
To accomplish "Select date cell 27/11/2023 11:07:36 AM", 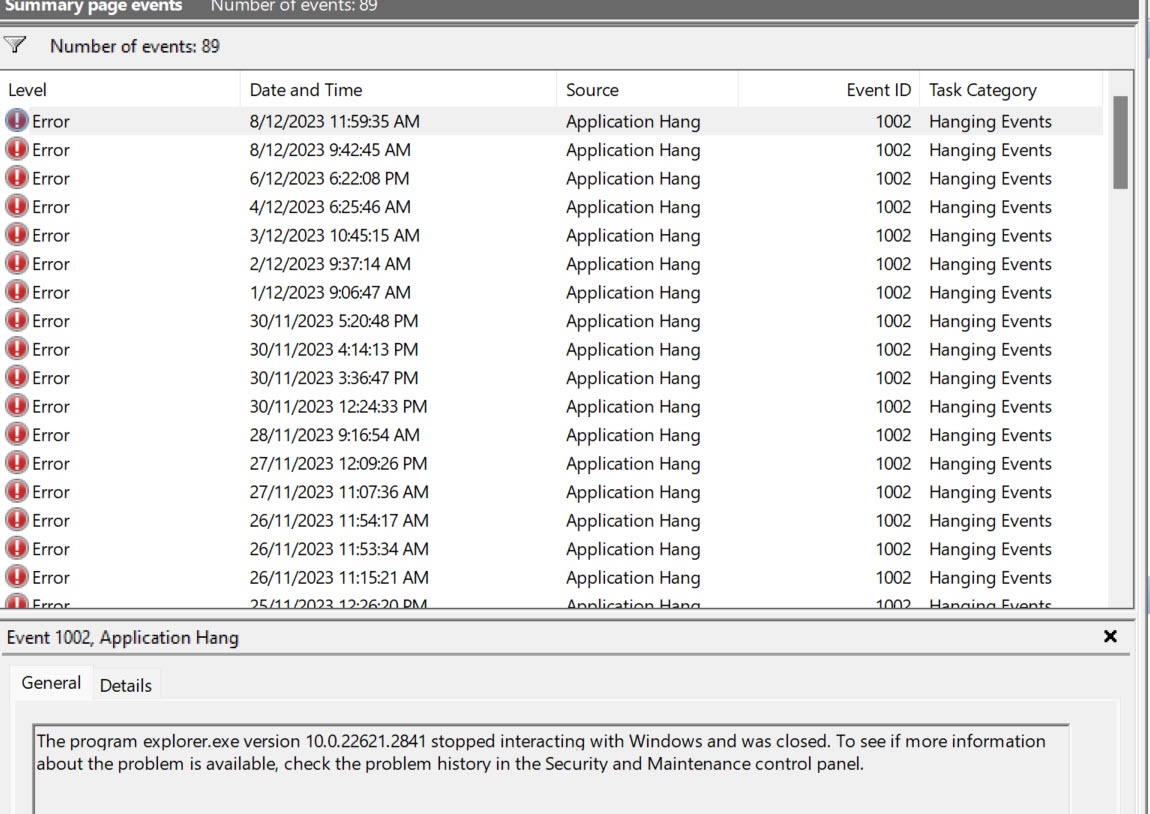I will [x=339, y=492].
